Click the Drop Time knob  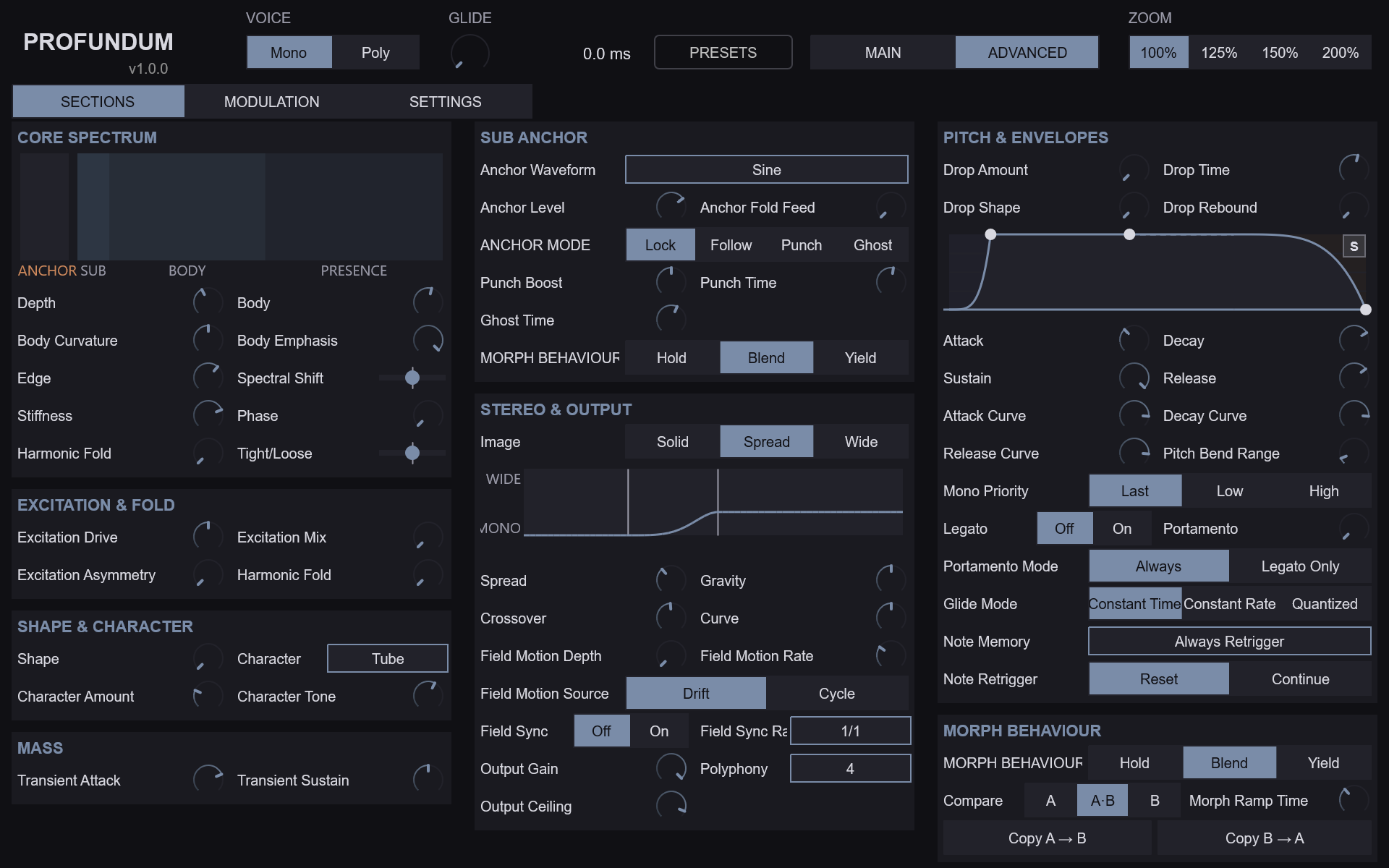tap(1354, 169)
